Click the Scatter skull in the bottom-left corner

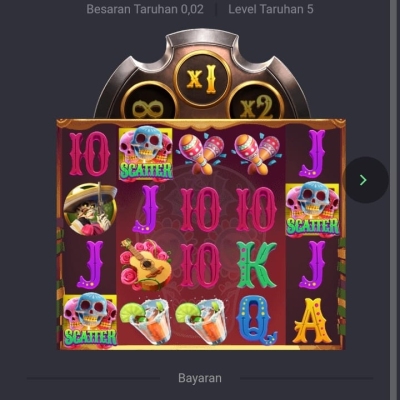(90, 320)
